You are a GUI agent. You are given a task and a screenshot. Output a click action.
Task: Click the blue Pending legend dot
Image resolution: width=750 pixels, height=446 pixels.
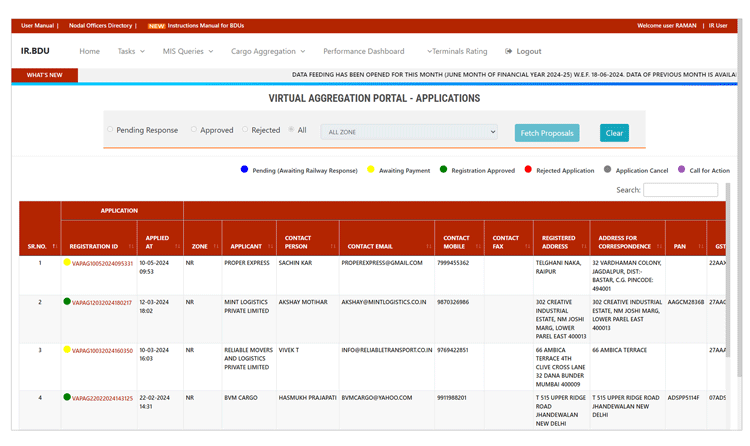pos(244,169)
